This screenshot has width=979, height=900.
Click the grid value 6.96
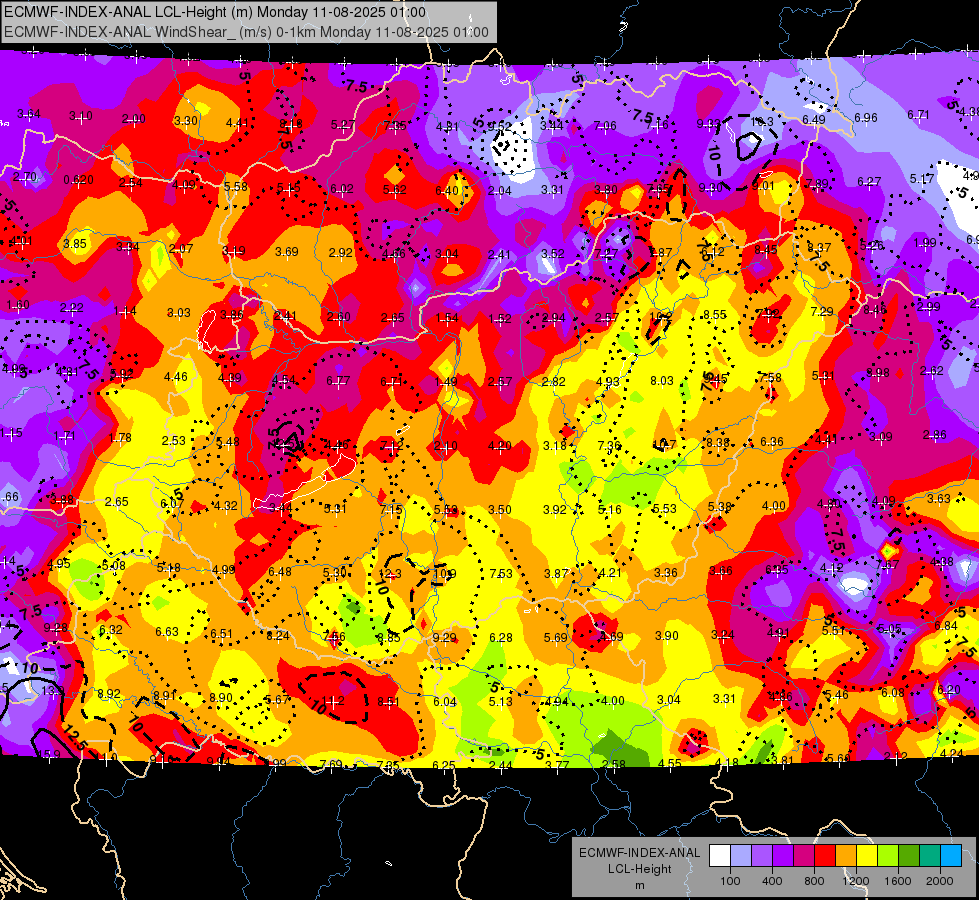[x=866, y=117]
